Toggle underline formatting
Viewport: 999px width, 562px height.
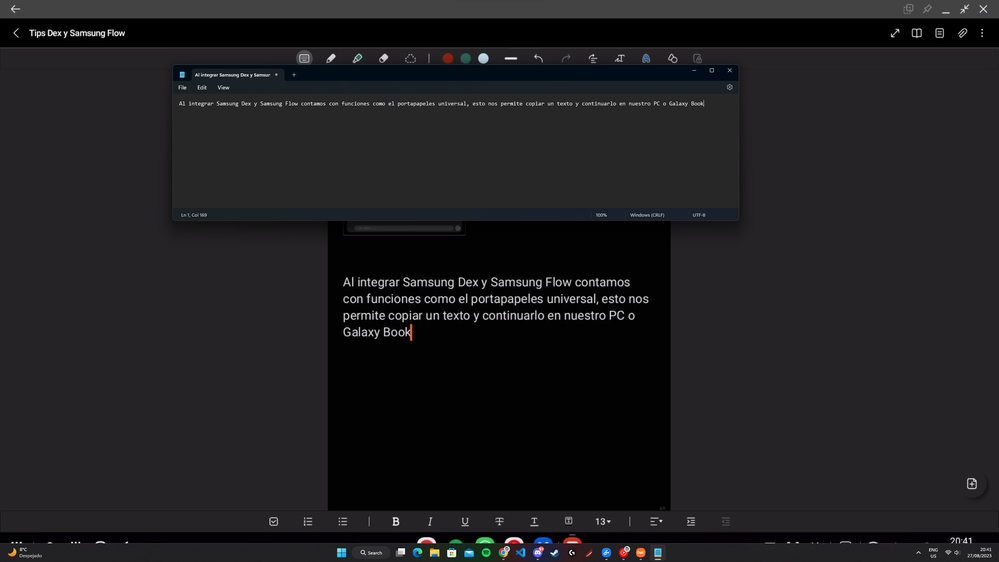pyautogui.click(x=465, y=521)
